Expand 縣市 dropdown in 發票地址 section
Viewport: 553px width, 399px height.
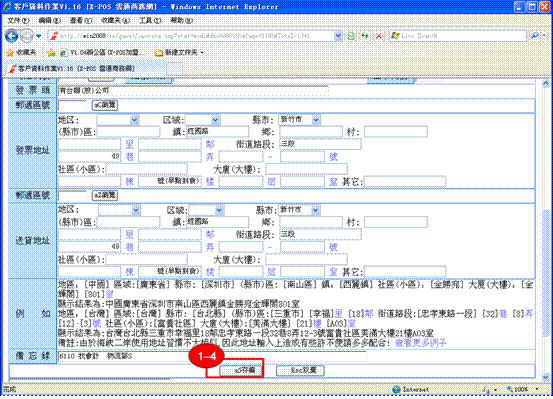coord(316,120)
